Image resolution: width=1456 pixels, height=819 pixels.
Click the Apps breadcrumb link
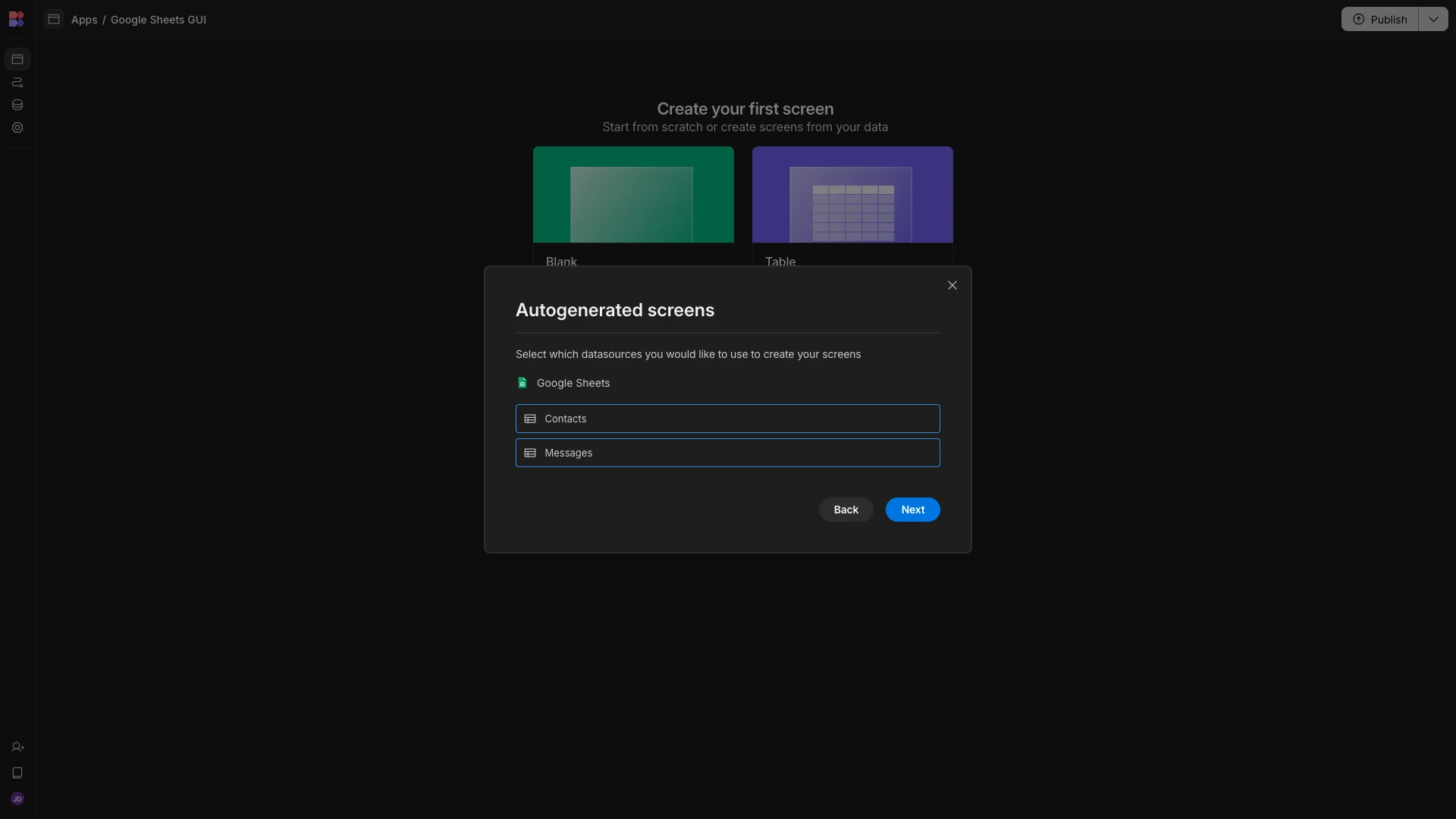(84, 20)
